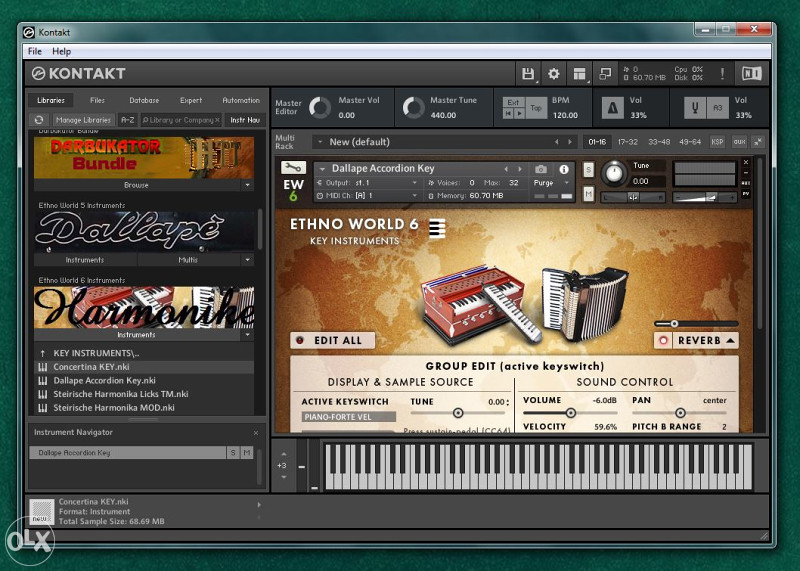Click the PV button on instrument header
The width and height of the screenshot is (800, 571).
tap(746, 194)
